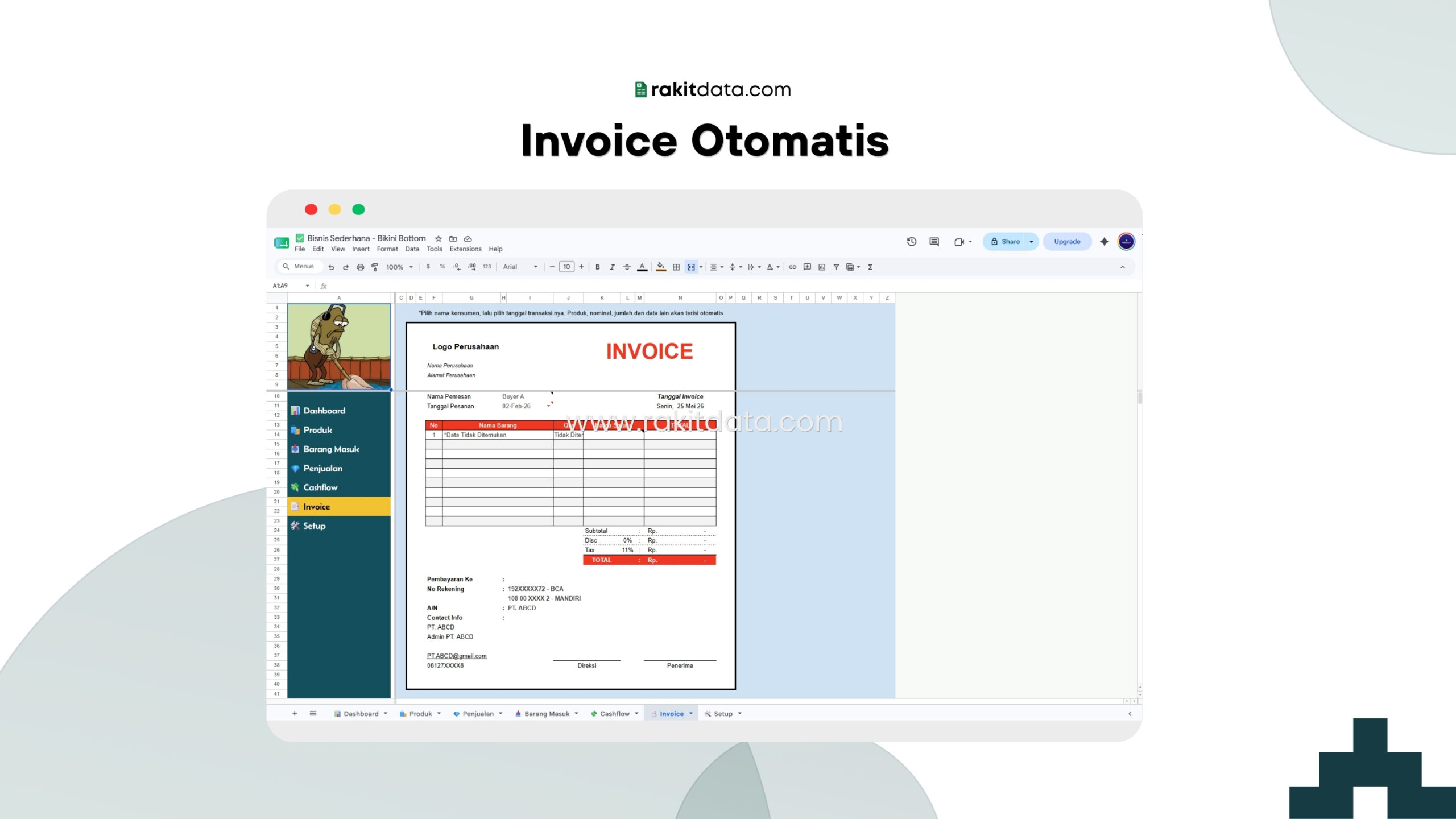
Task: Increase decimal places
Action: click(x=472, y=267)
